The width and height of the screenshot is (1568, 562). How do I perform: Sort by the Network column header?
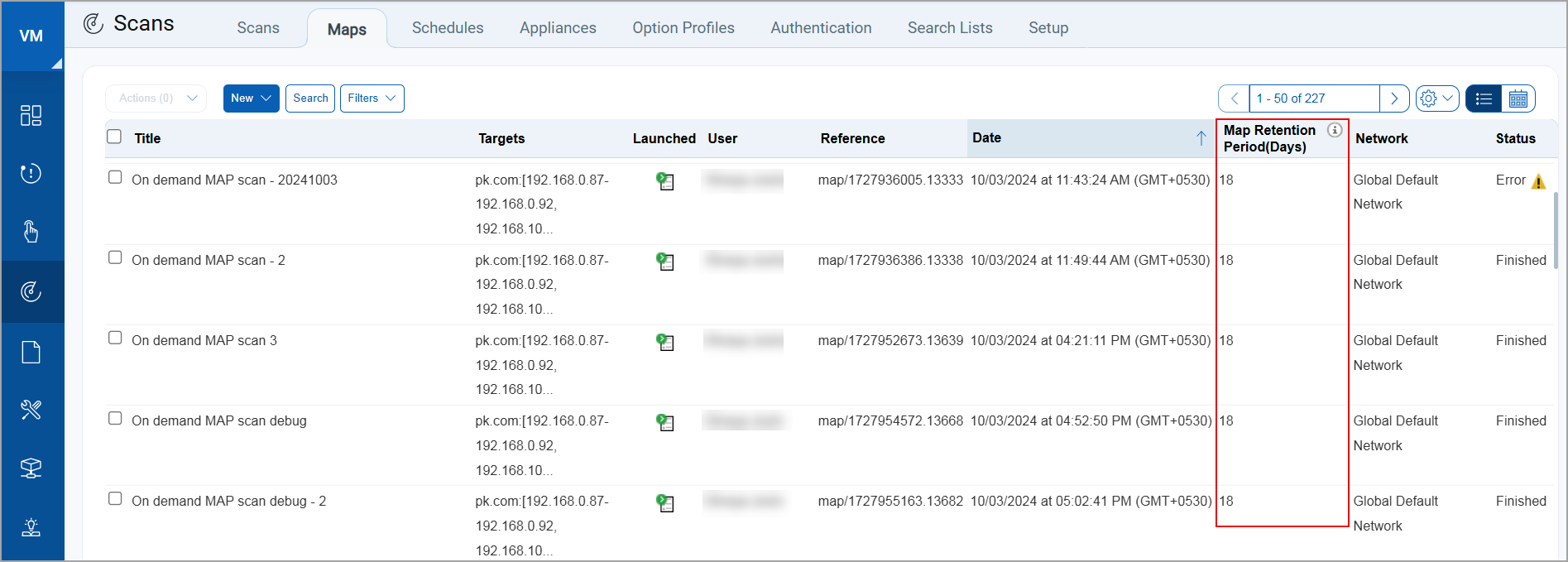point(1381,139)
